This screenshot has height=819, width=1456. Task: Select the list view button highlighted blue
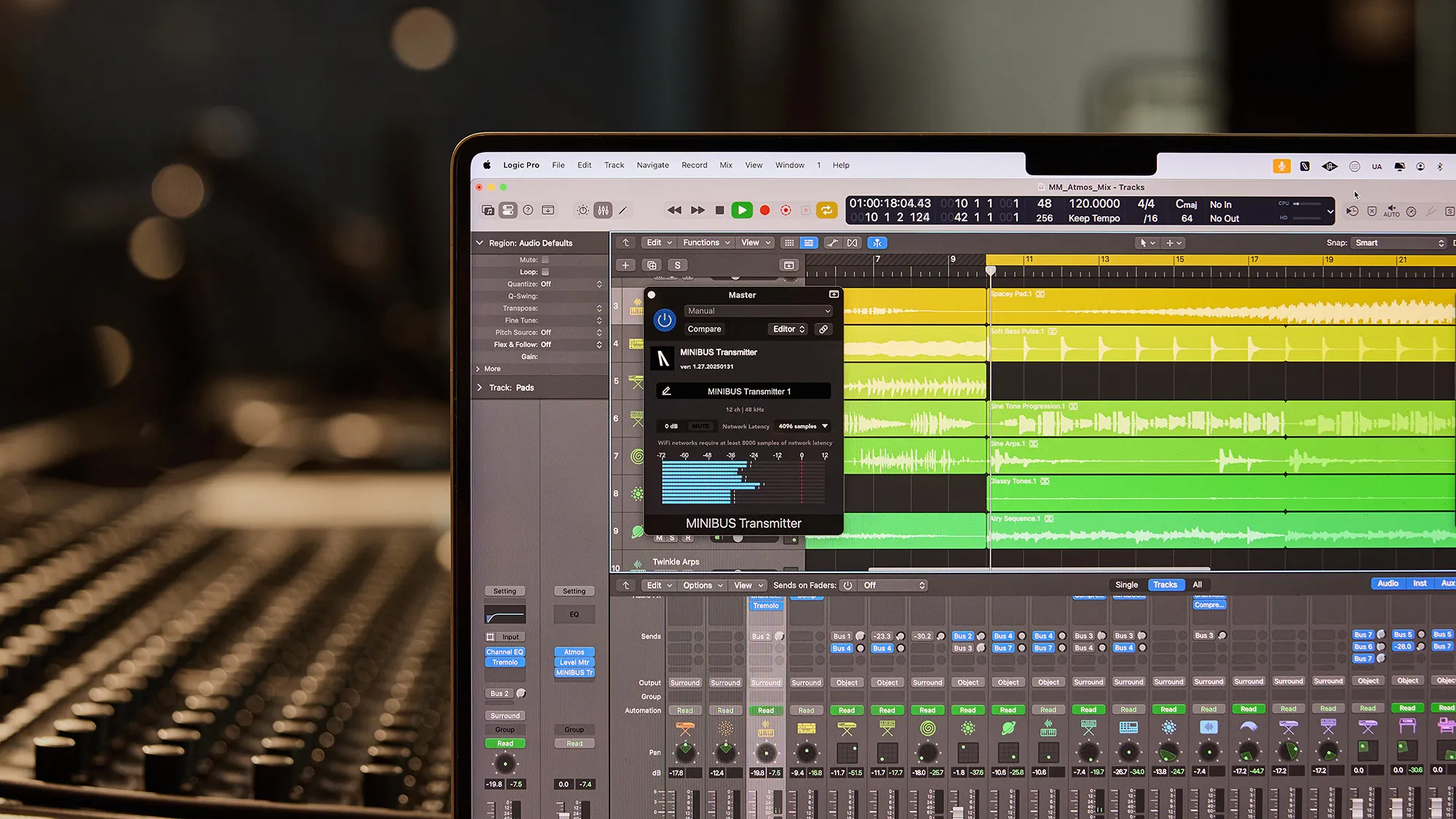tap(809, 243)
